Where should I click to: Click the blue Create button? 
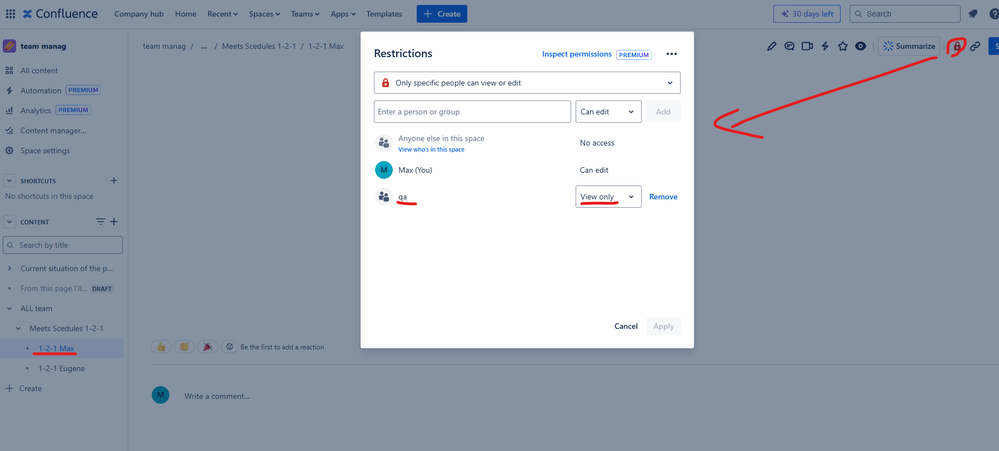pos(442,13)
